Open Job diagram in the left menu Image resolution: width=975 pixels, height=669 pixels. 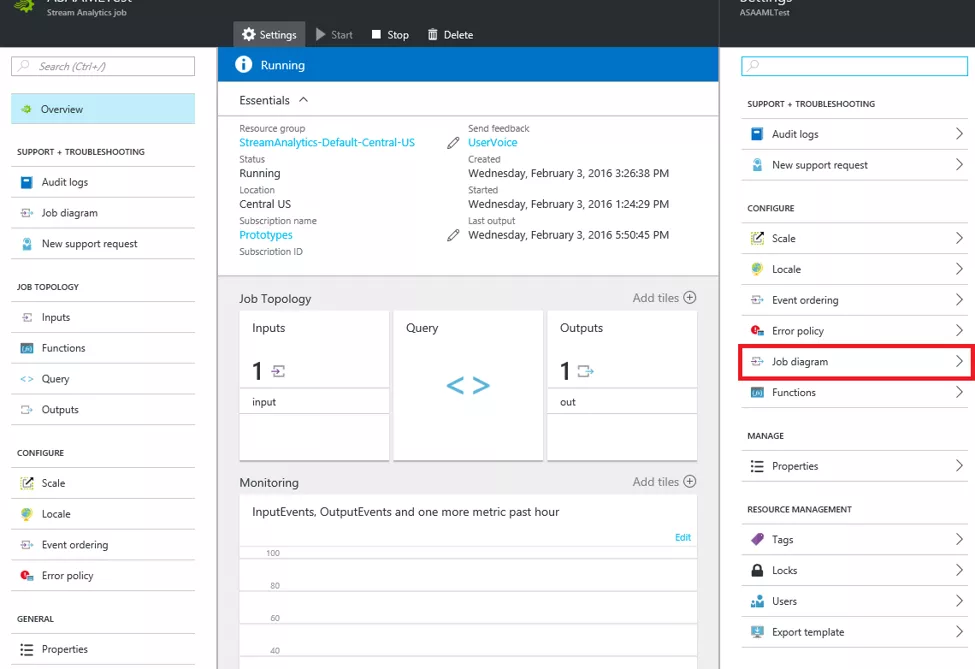coord(103,213)
